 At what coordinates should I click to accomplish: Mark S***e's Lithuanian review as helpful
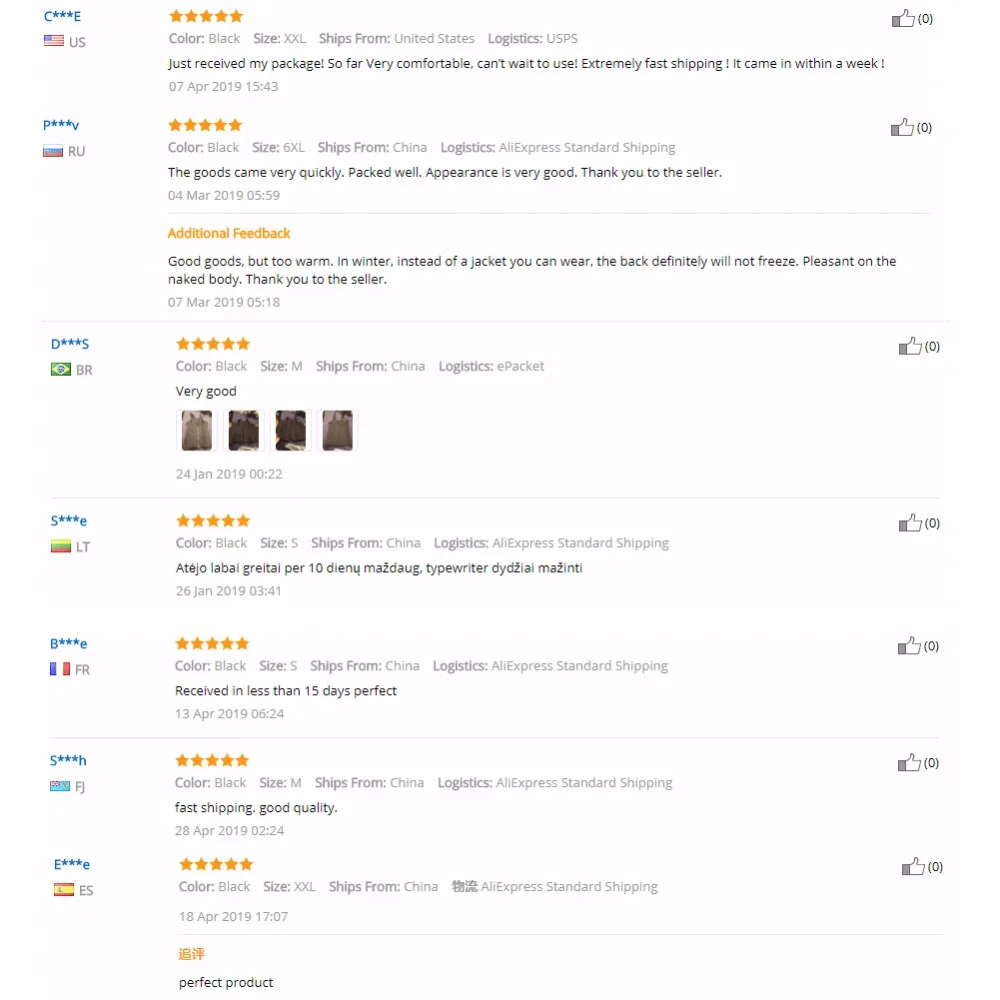pyautogui.click(x=910, y=523)
